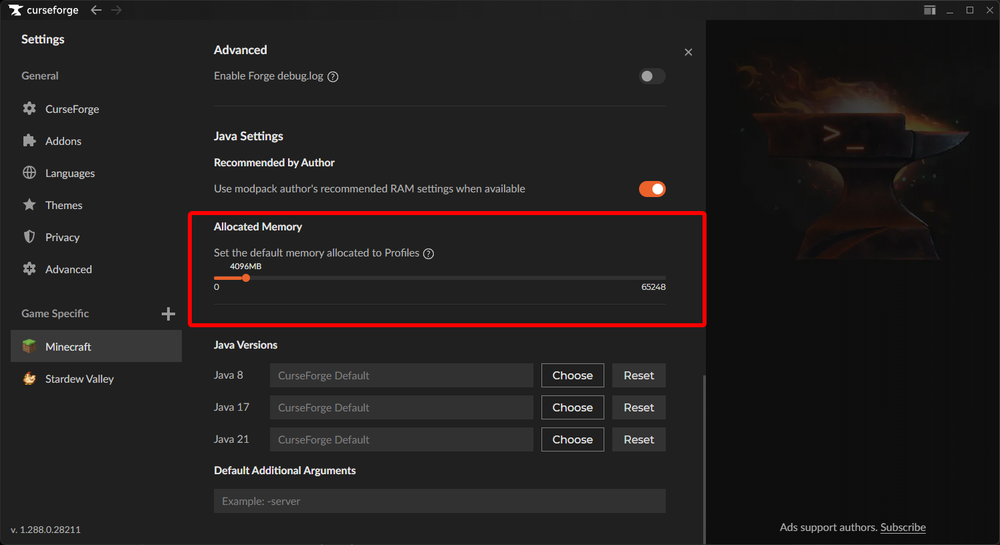Click the Languages globe icon
The height and width of the screenshot is (545, 1000).
point(29,173)
